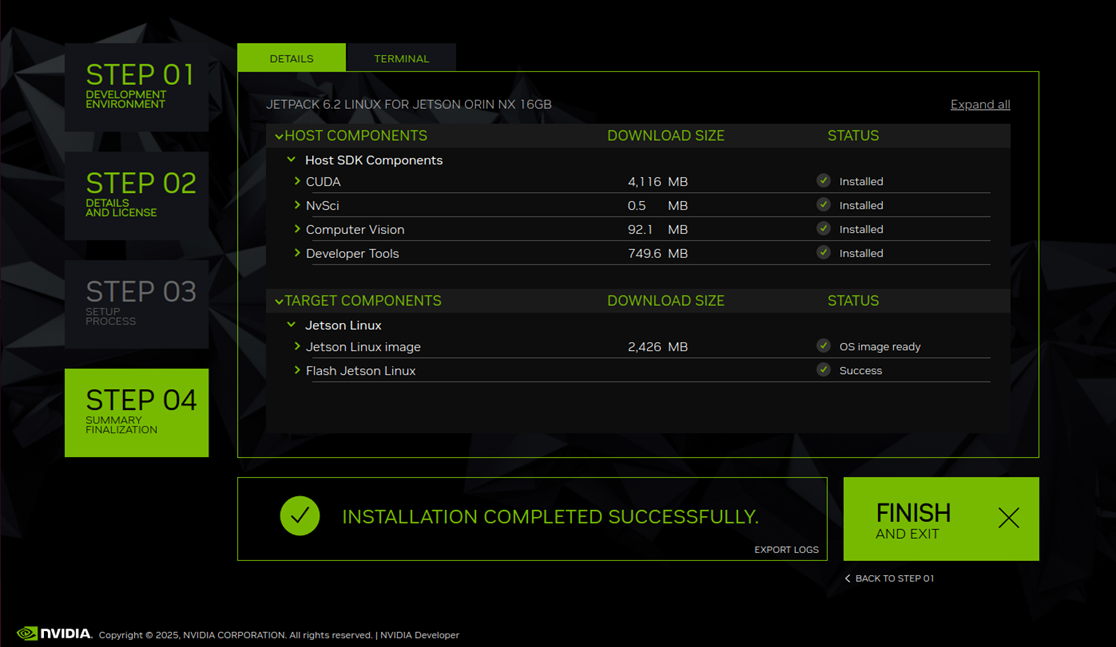Screen dimensions: 1116x647
Task: Collapse the Target Components section
Action: coord(279,301)
